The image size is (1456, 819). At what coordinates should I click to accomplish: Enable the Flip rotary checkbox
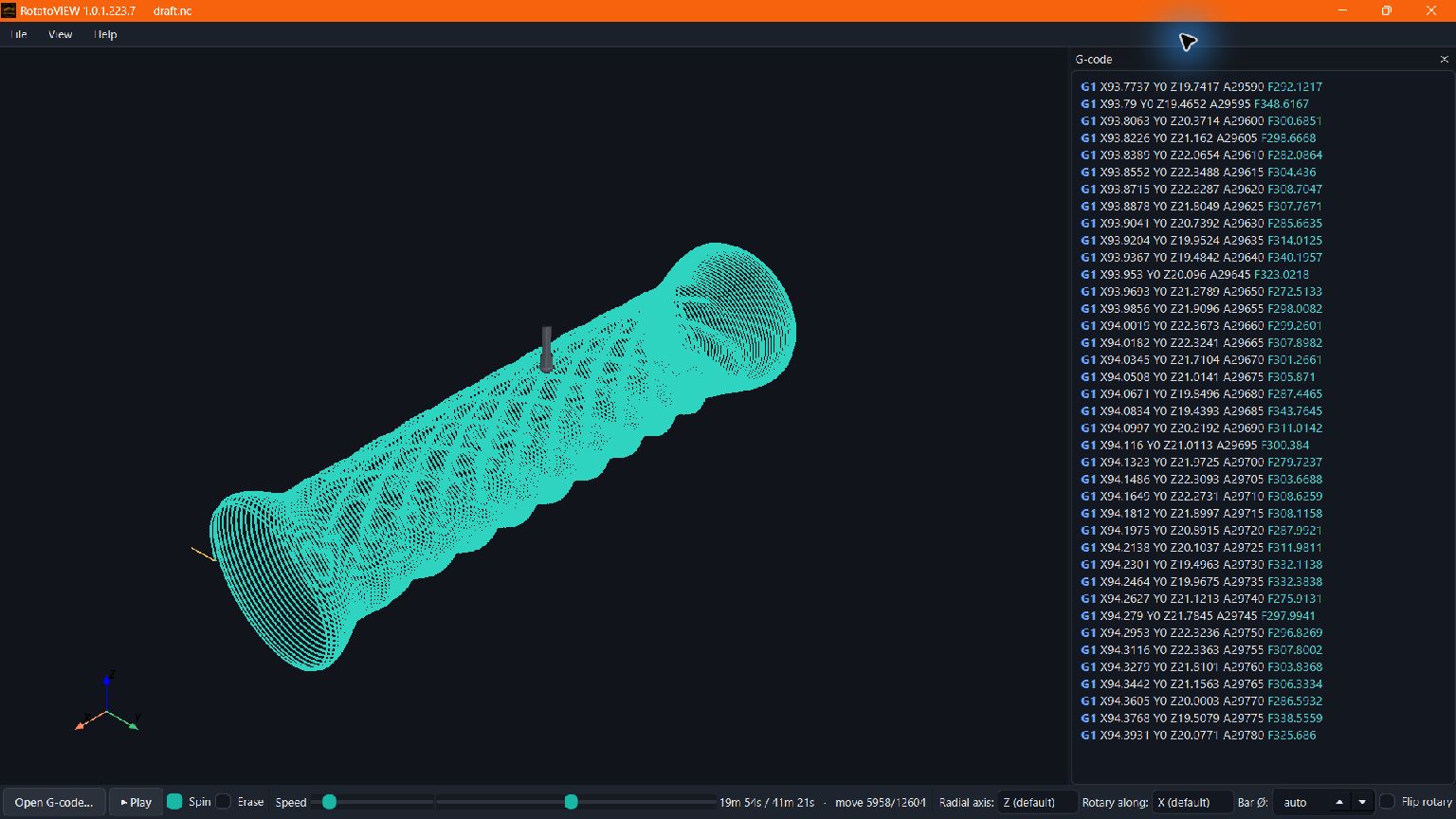tap(1387, 802)
